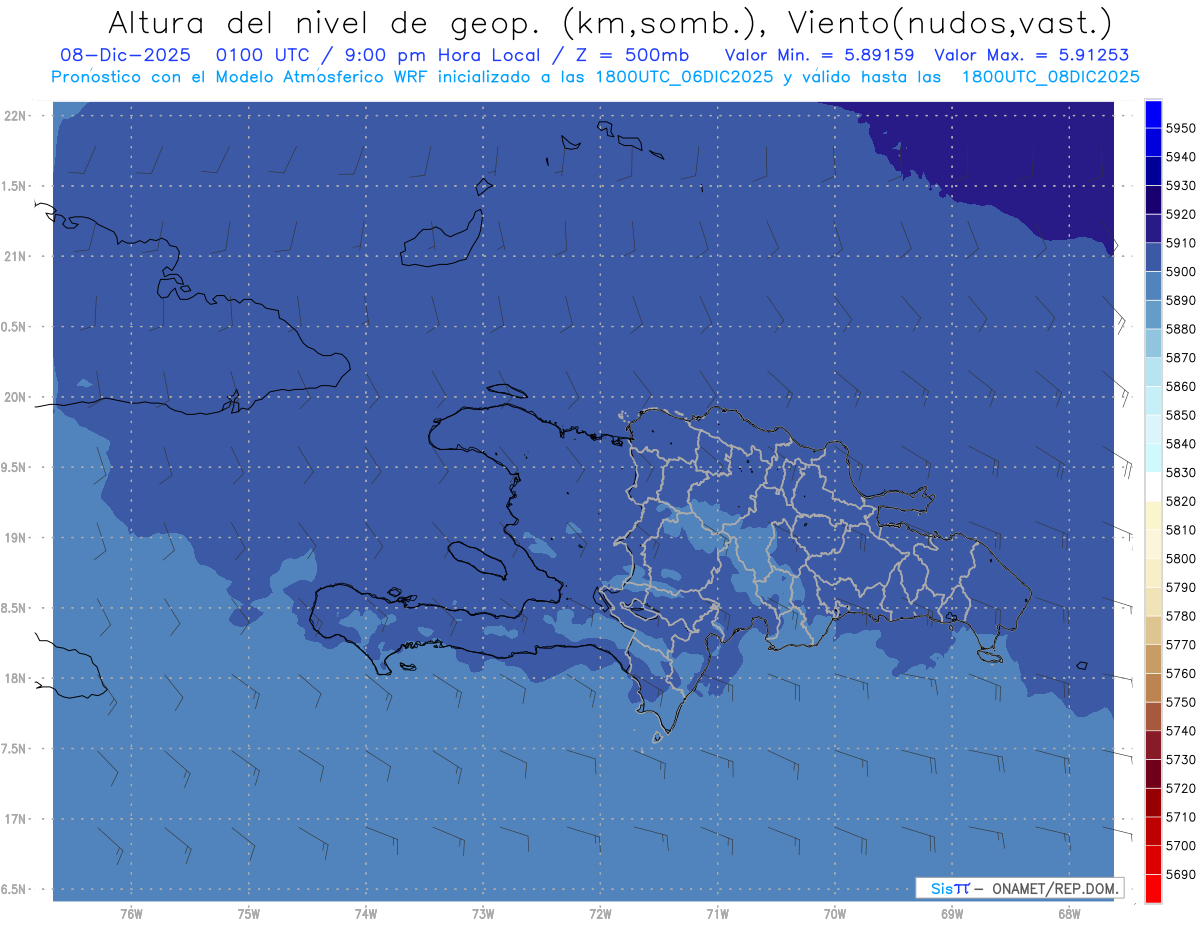This screenshot has width=1200, height=927.
Task: Click the '5800' legend value
Action: click(x=1181, y=559)
